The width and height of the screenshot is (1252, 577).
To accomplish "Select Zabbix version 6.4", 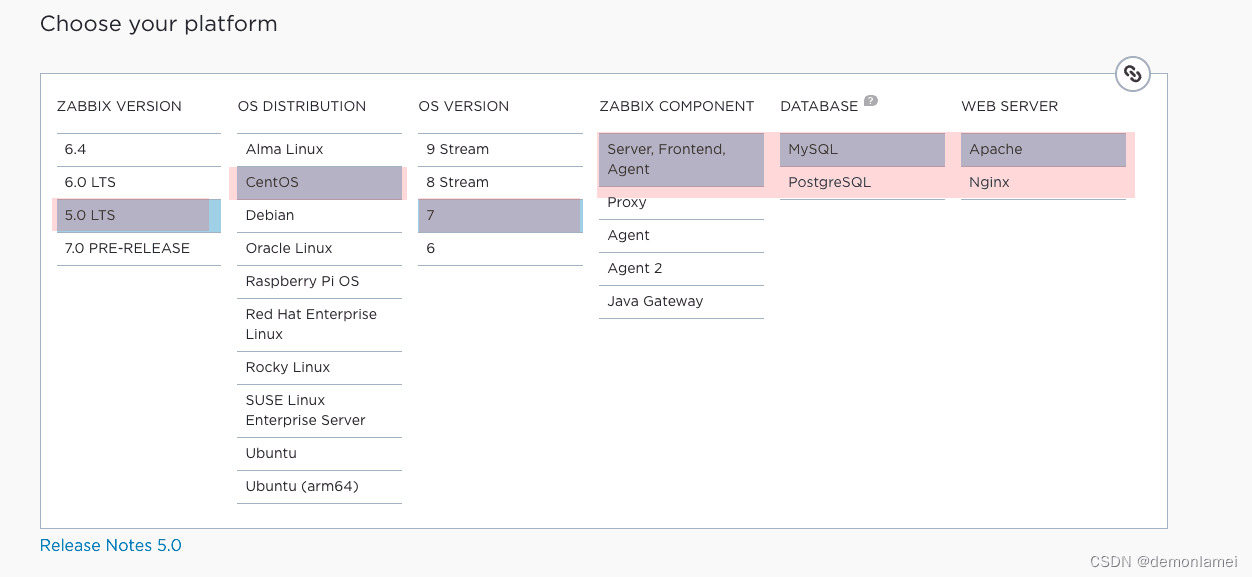I will pyautogui.click(x=139, y=150).
